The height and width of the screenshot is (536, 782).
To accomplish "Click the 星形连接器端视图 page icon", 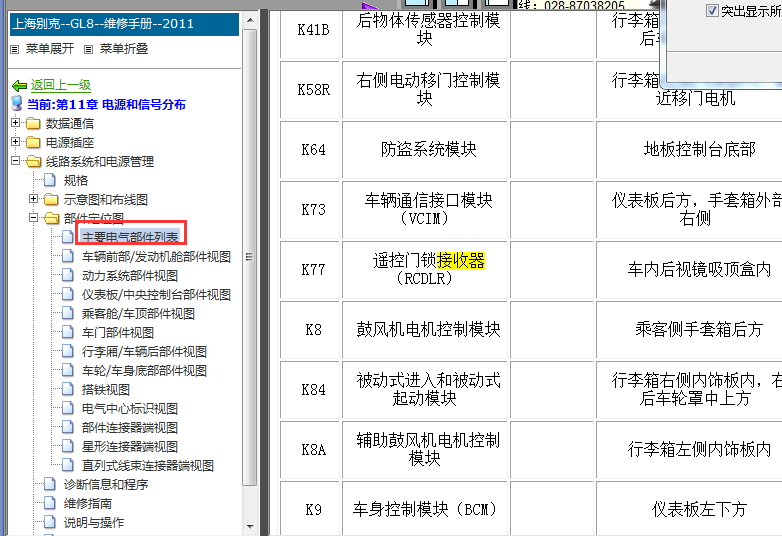I will [x=68, y=446].
